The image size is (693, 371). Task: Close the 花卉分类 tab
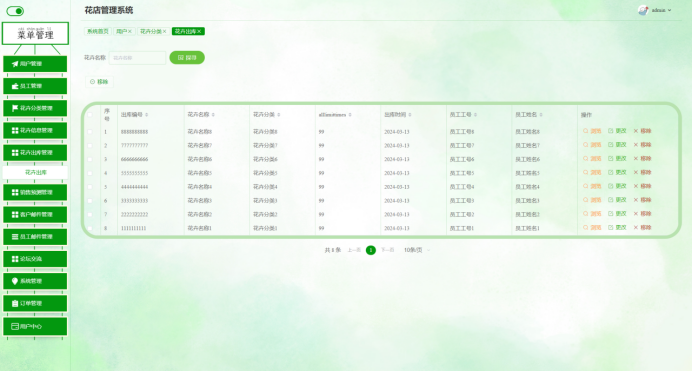(164, 31)
